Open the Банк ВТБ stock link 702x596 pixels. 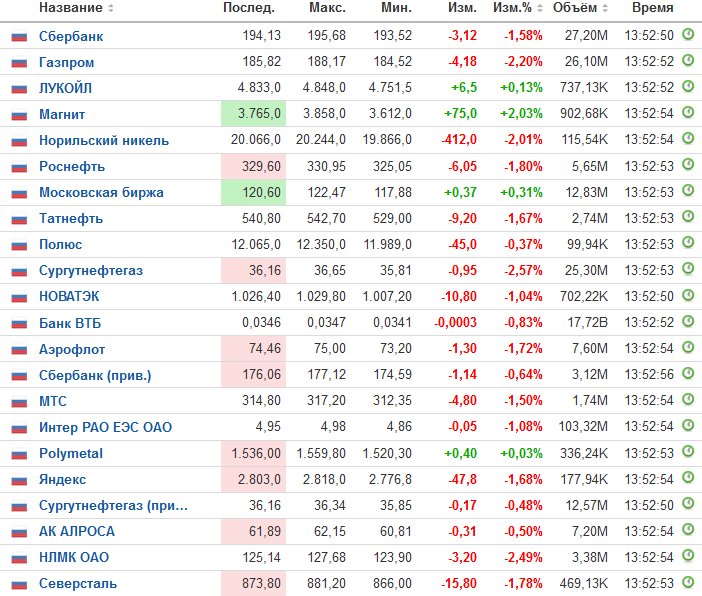click(70, 323)
